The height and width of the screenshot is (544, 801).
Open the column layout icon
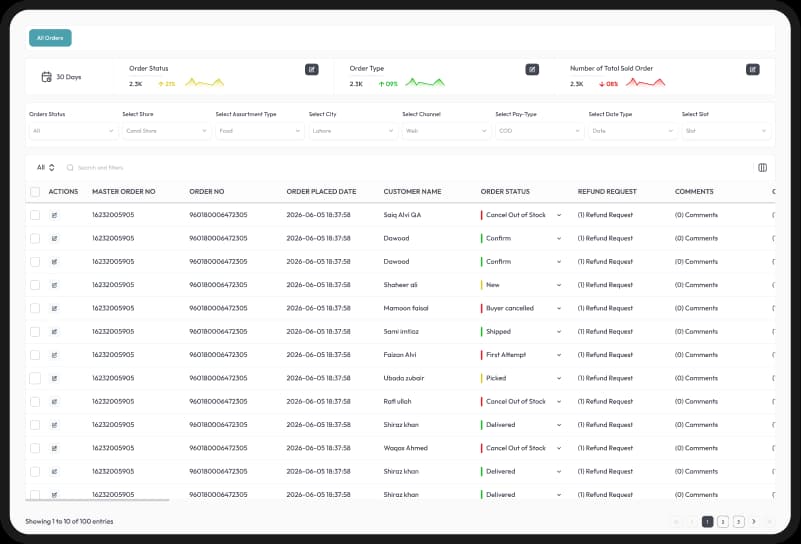(762, 168)
